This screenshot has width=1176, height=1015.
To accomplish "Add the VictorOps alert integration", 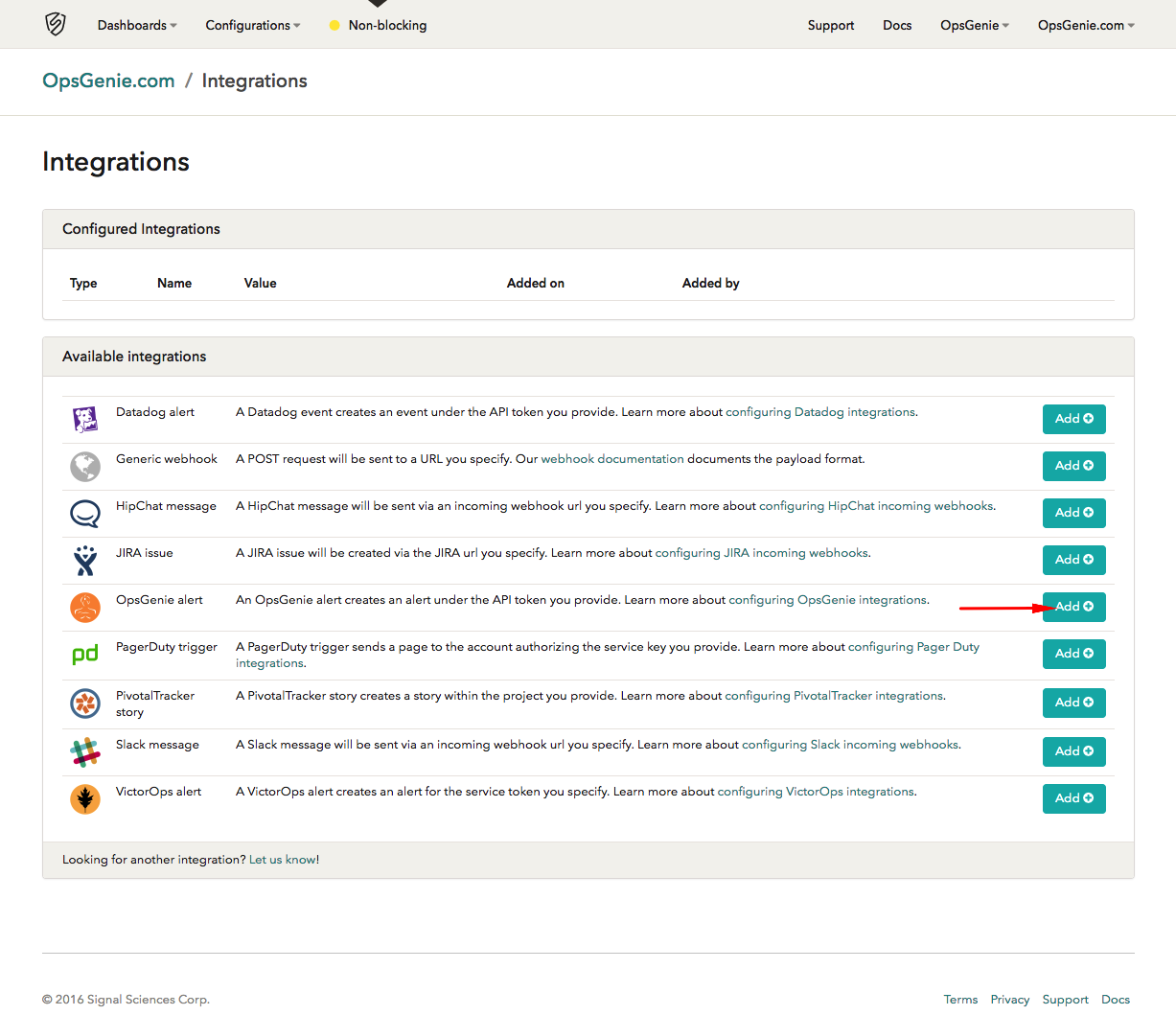I will click(1074, 798).
